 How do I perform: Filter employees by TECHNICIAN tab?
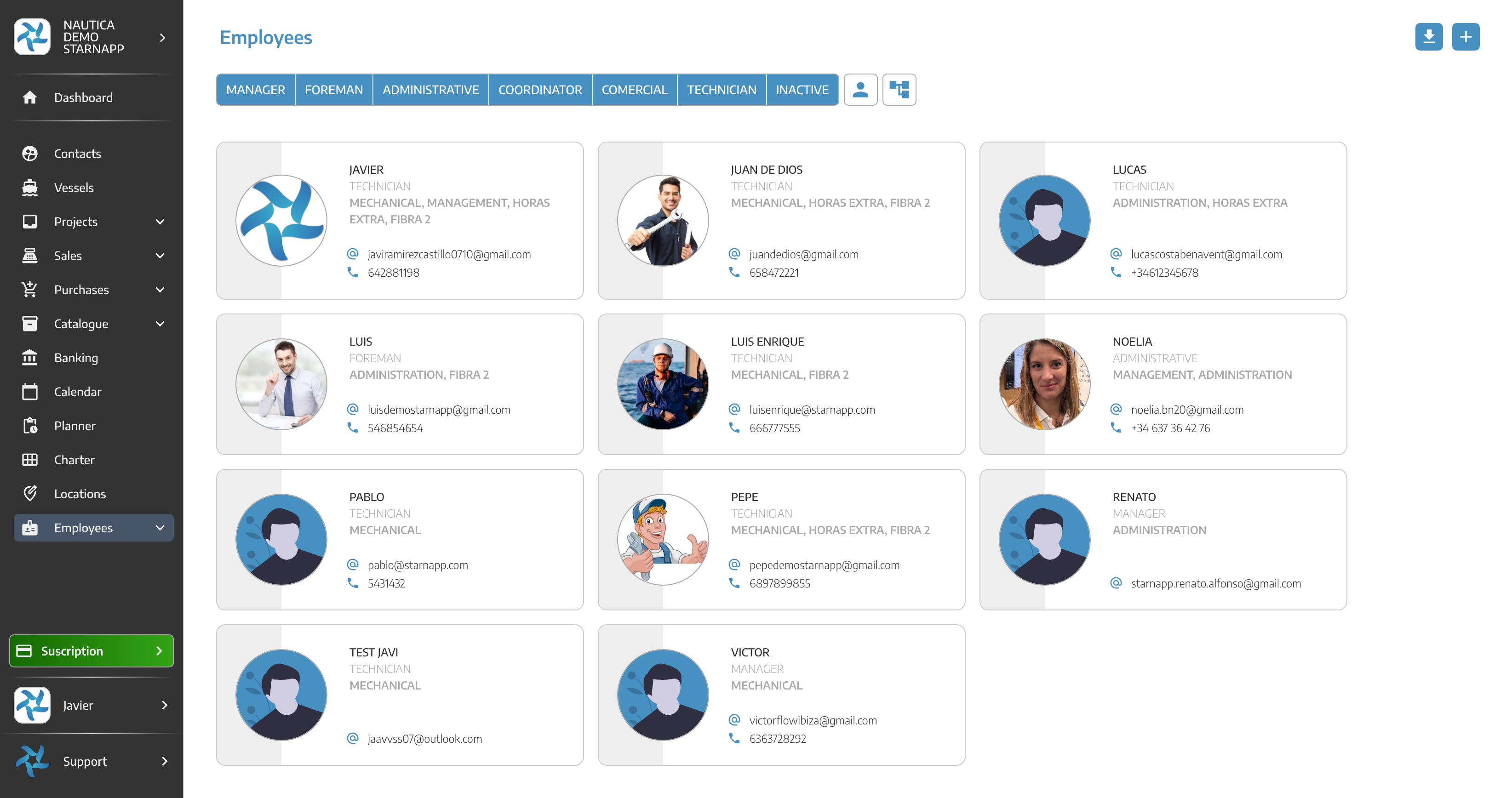click(x=722, y=90)
